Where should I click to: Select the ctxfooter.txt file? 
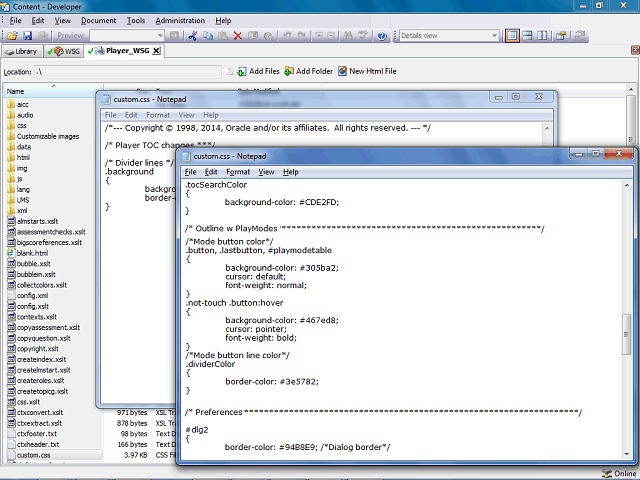click(32, 433)
